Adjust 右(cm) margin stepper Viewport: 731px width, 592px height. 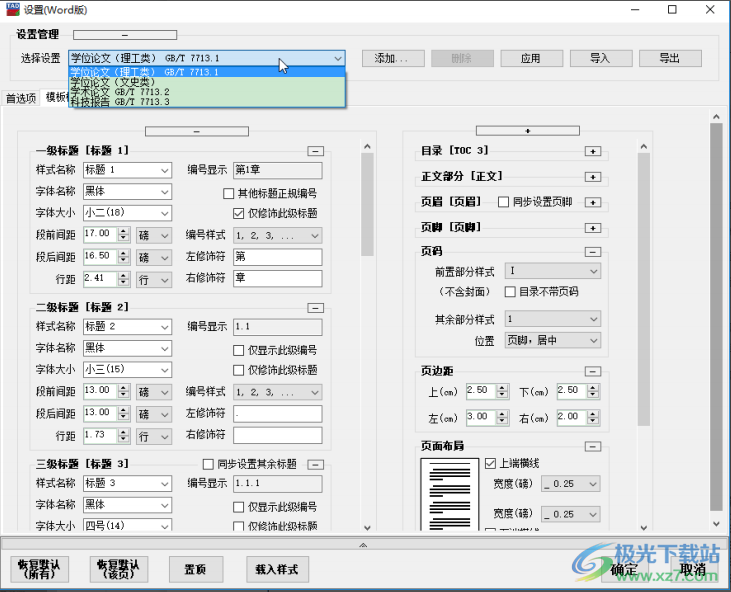(x=593, y=417)
